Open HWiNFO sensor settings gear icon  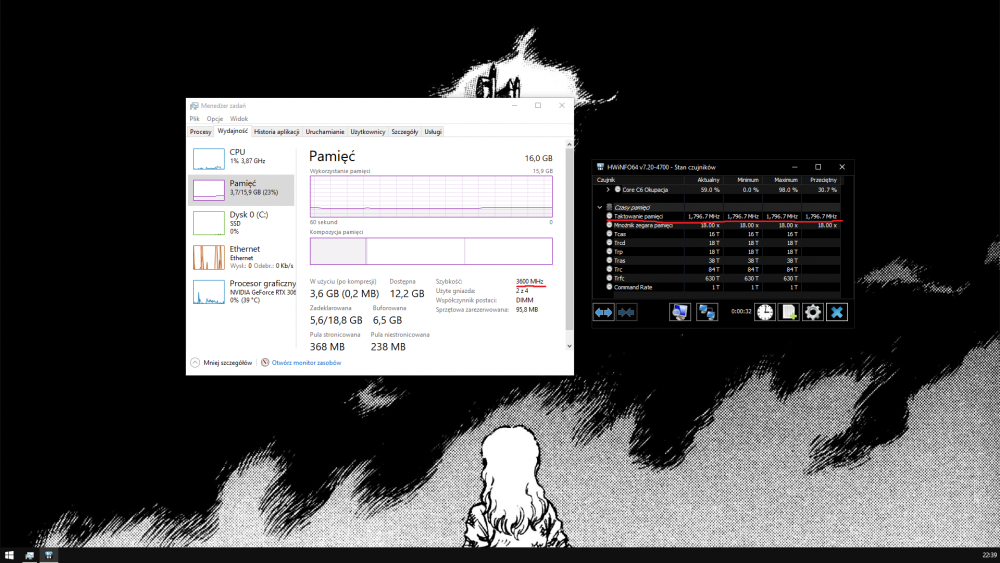point(812,312)
